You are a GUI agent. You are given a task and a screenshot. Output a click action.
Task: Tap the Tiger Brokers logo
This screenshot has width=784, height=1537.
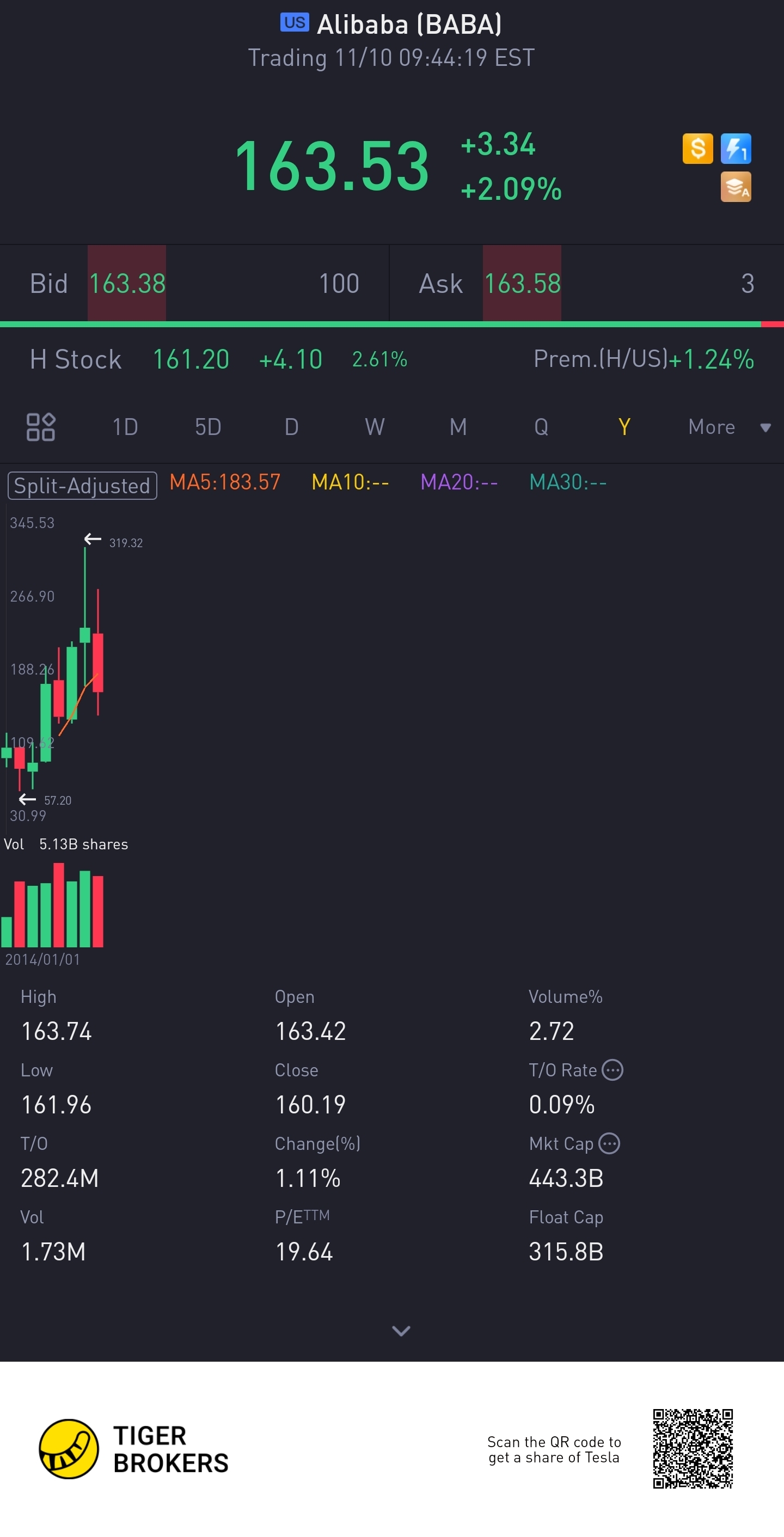coord(69,1449)
